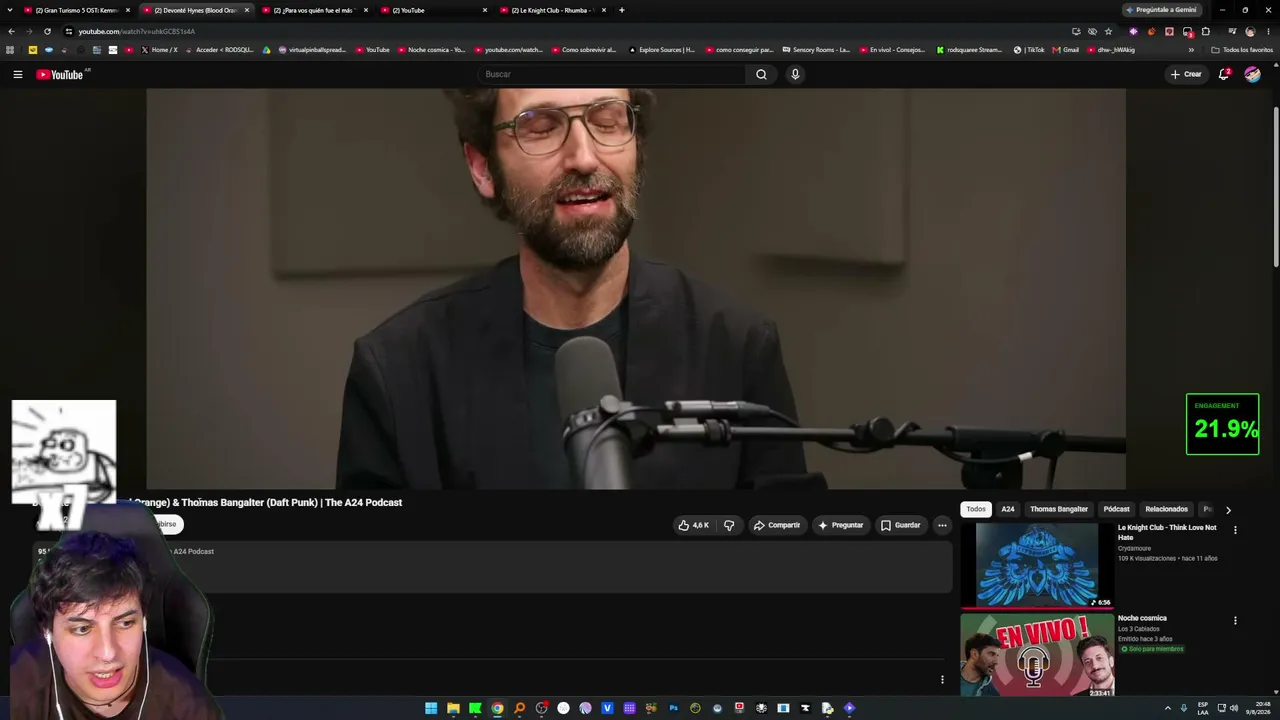Viewport: 1280px width, 720px height.
Task: Close the Le Knight Club - Rhumba tab
Action: coord(603,10)
